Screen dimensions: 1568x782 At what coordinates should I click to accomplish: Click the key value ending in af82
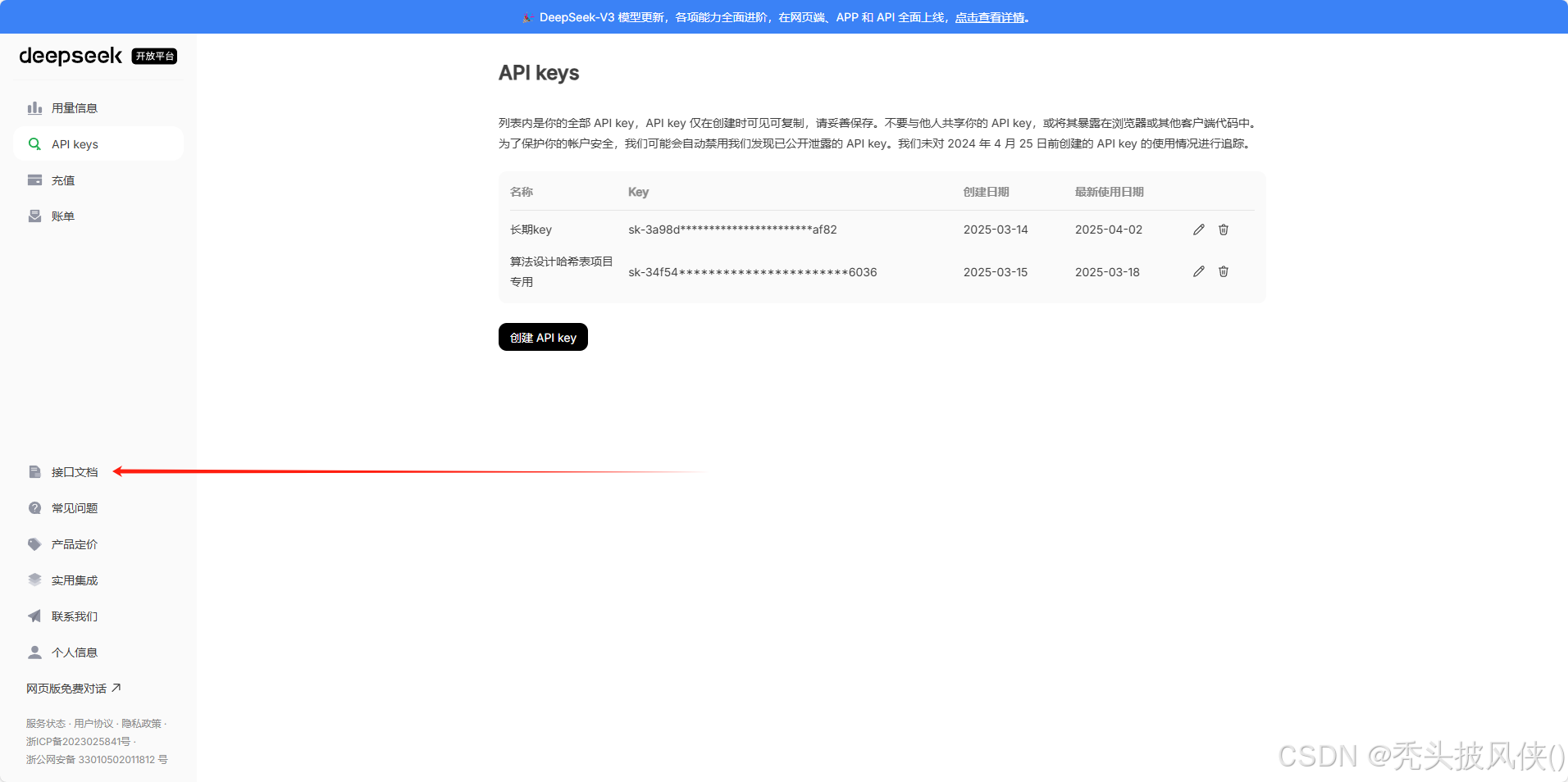coord(732,230)
